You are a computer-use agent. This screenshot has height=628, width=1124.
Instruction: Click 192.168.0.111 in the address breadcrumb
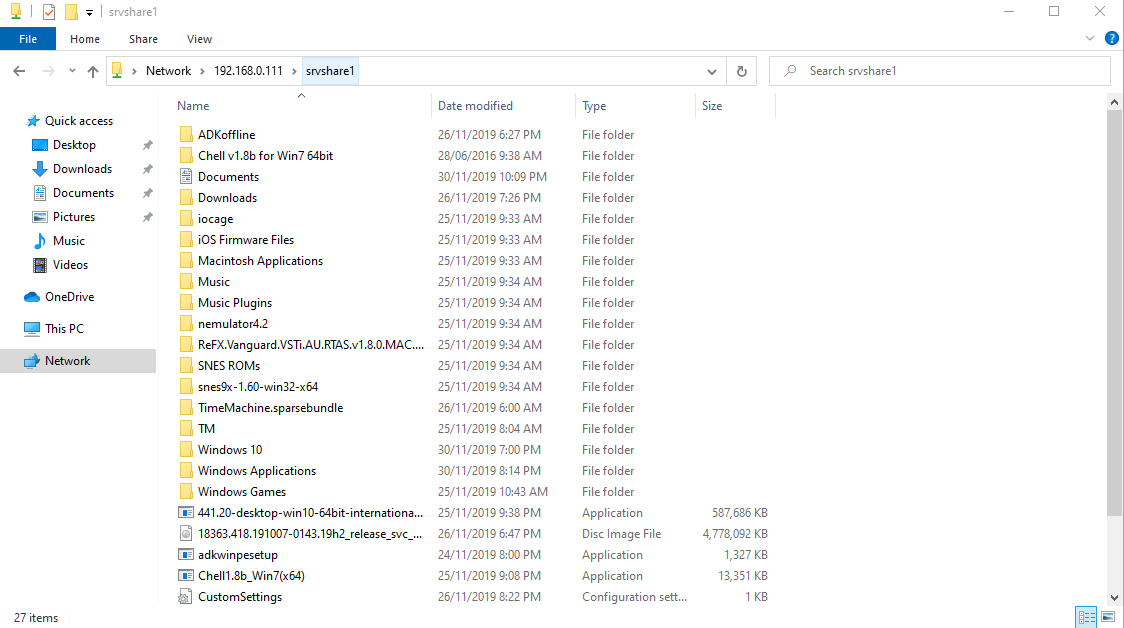click(x=248, y=71)
